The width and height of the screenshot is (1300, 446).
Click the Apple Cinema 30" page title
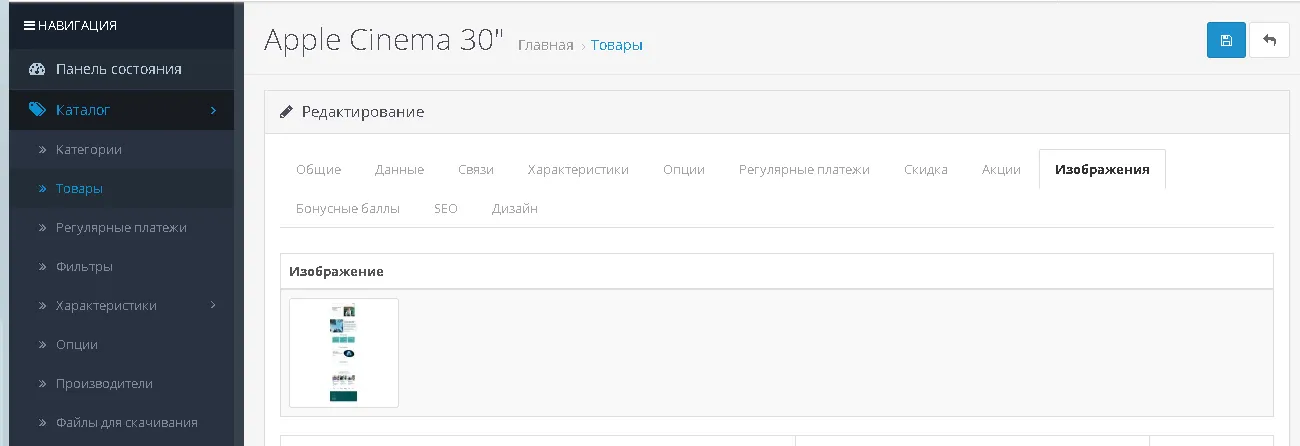click(x=383, y=40)
